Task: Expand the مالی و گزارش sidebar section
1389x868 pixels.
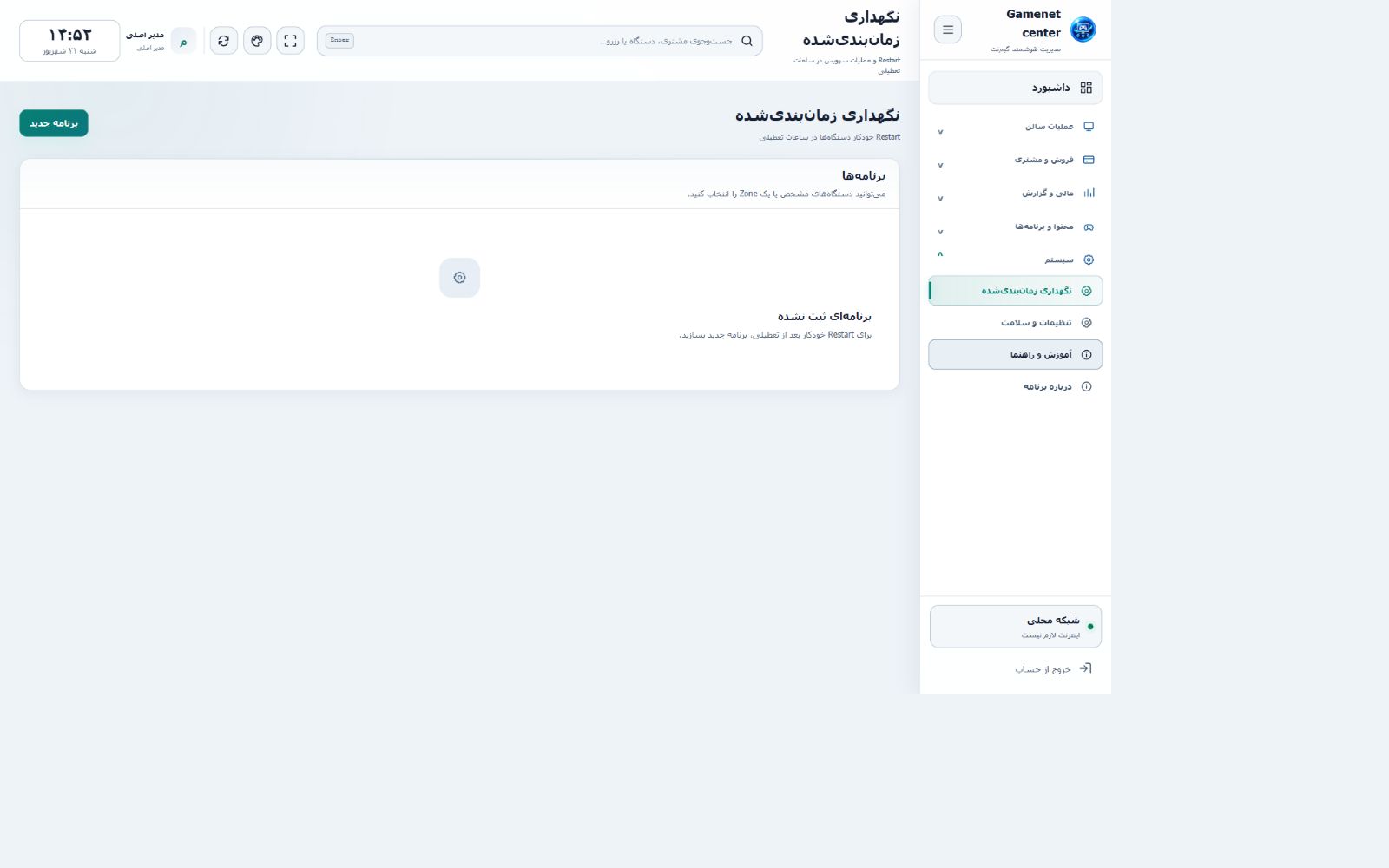Action: click(1015, 194)
